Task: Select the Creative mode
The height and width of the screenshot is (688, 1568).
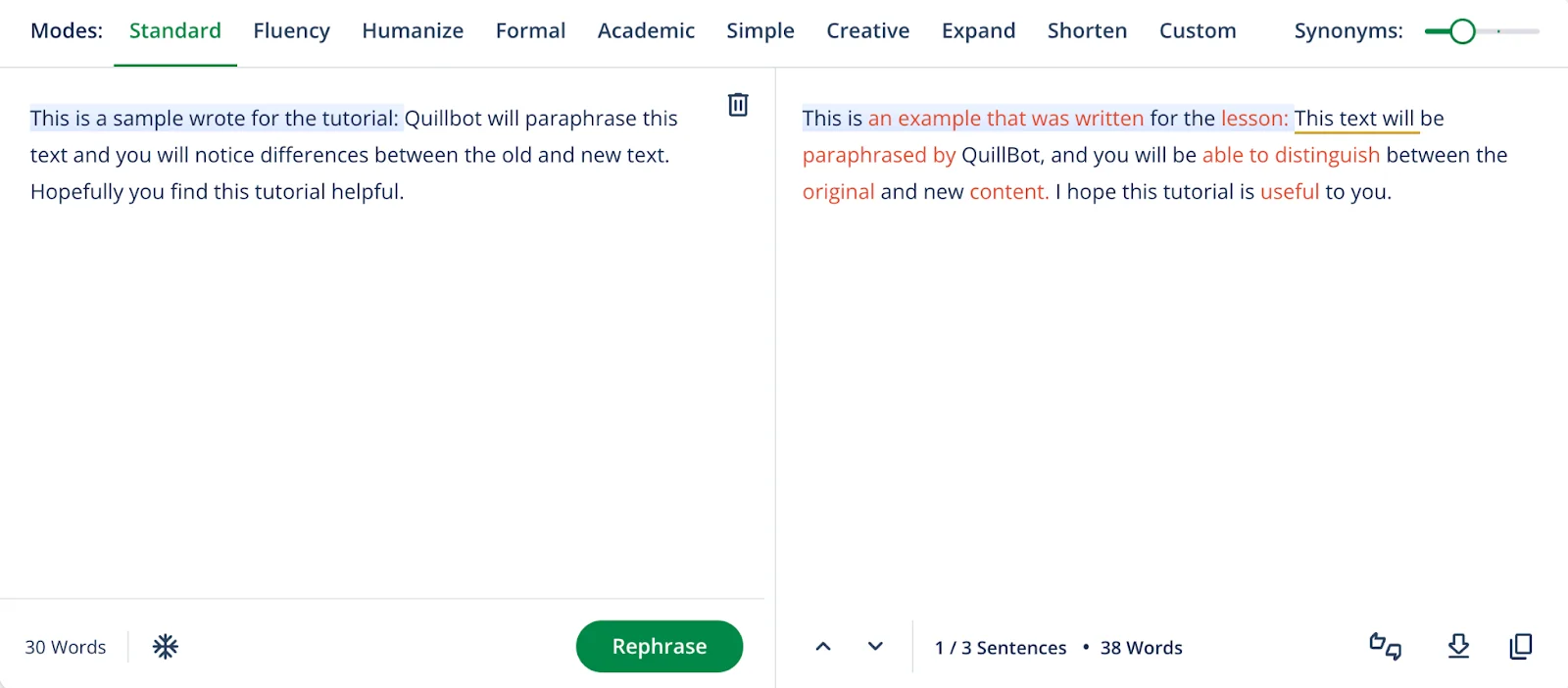Action: [867, 30]
